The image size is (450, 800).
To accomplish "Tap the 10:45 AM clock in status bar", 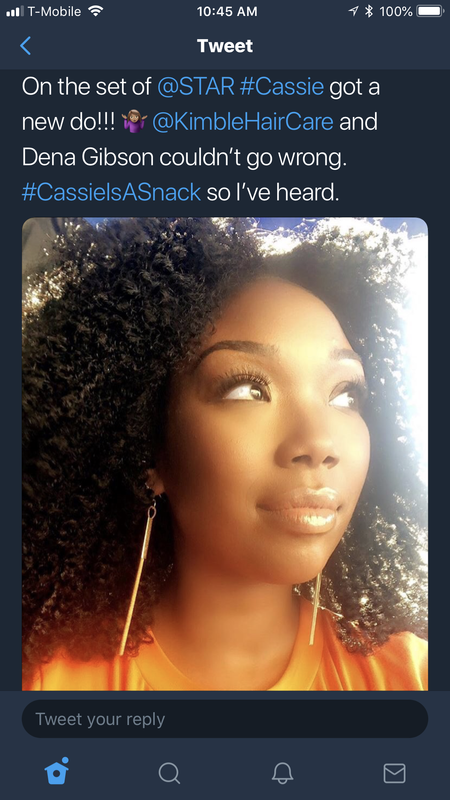I will 227,11.
